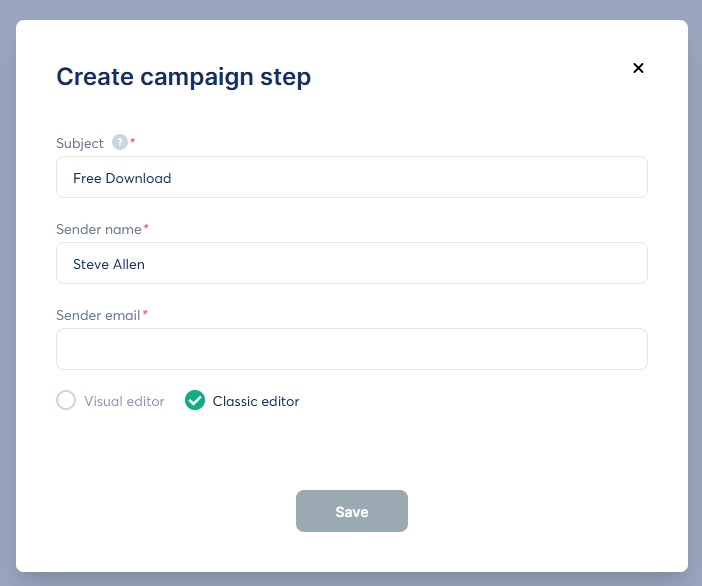
Task: Click the "Create campaign step" heading
Action: tap(183, 76)
